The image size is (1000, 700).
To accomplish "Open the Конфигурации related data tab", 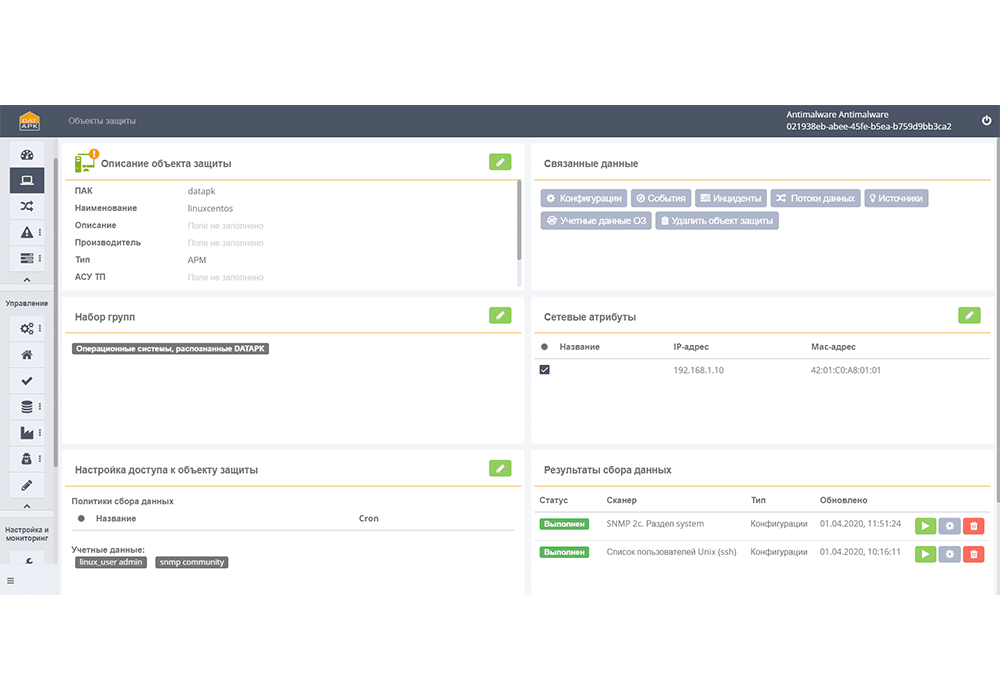I will 585,198.
